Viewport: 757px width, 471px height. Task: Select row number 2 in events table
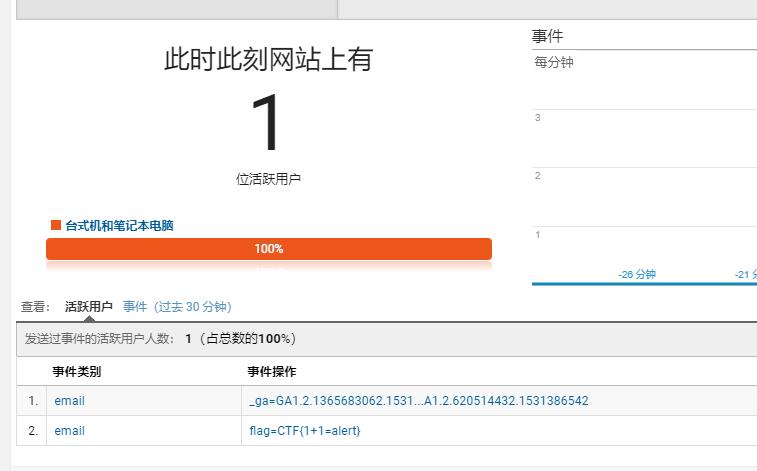click(33, 431)
